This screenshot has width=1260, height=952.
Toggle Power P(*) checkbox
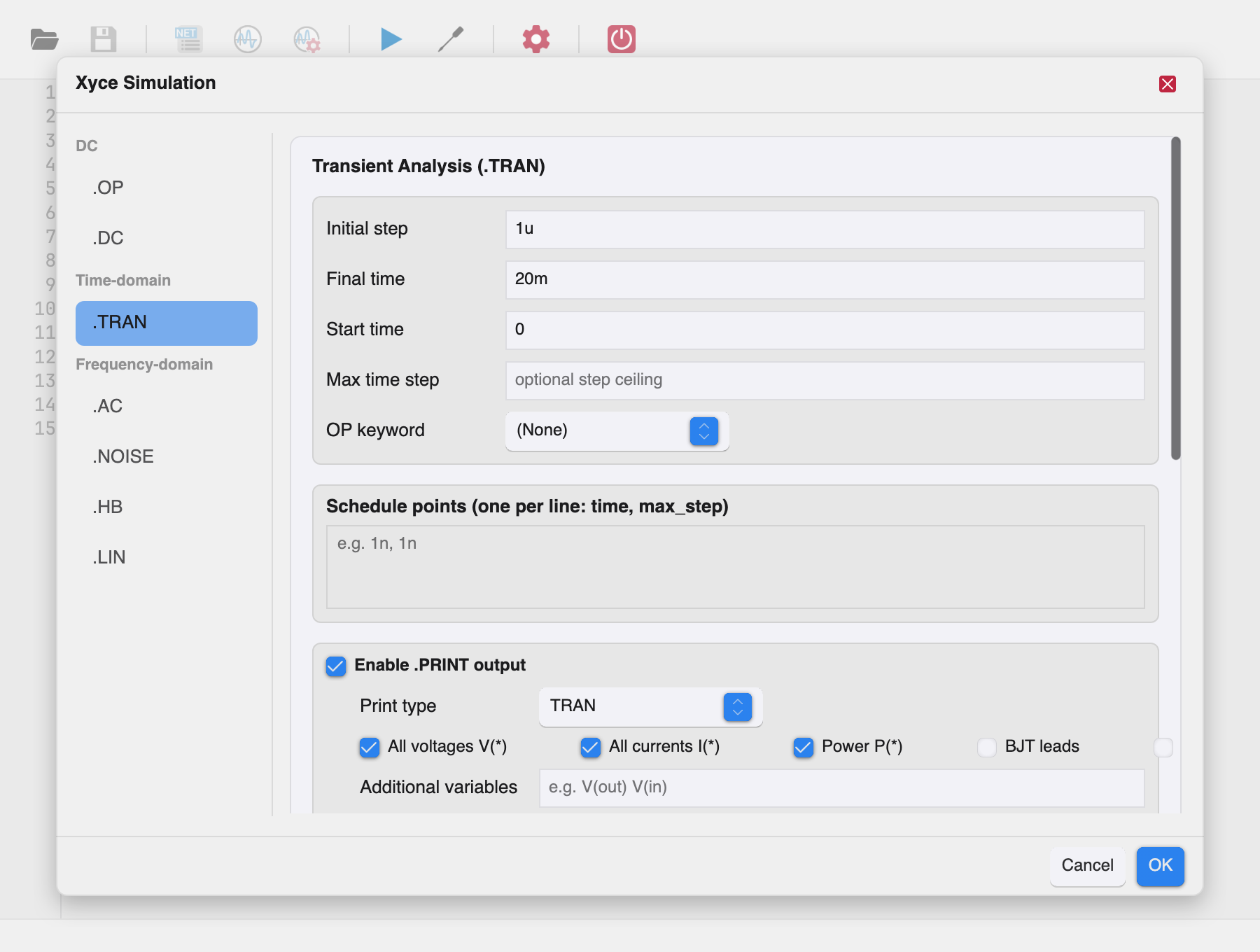(804, 747)
